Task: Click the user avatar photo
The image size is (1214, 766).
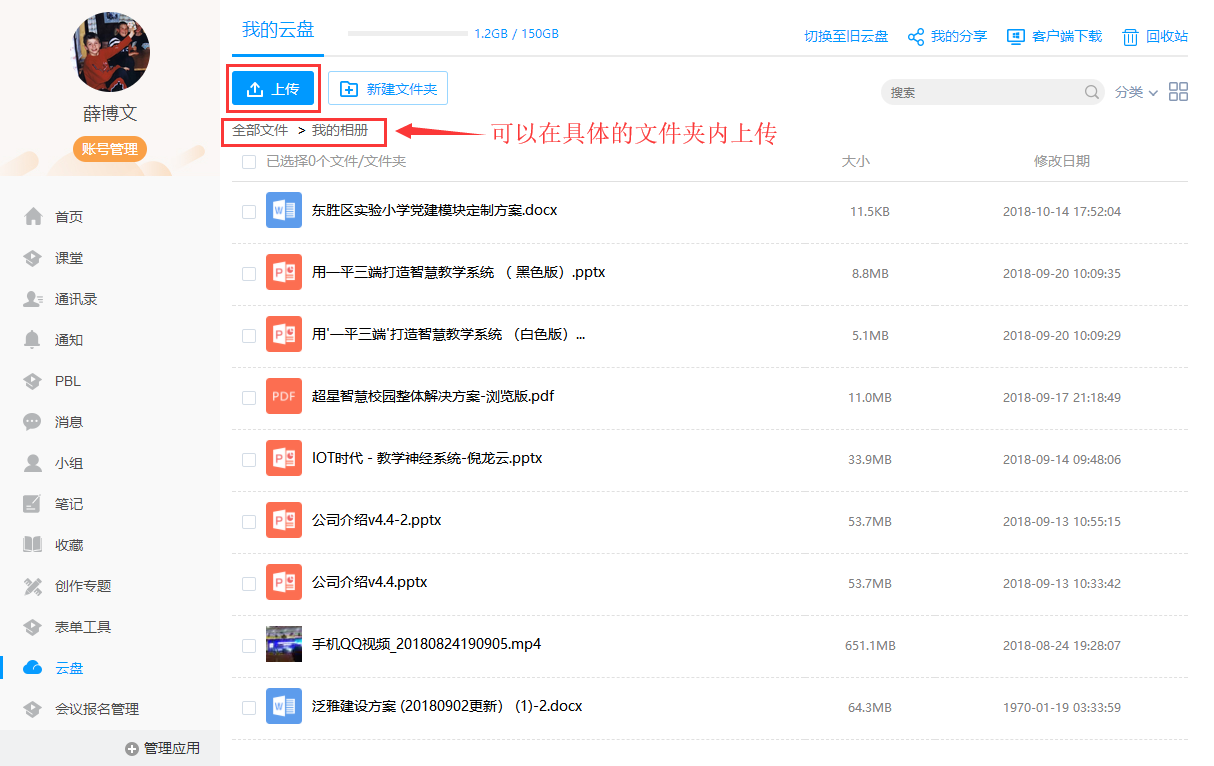Action: [110, 52]
